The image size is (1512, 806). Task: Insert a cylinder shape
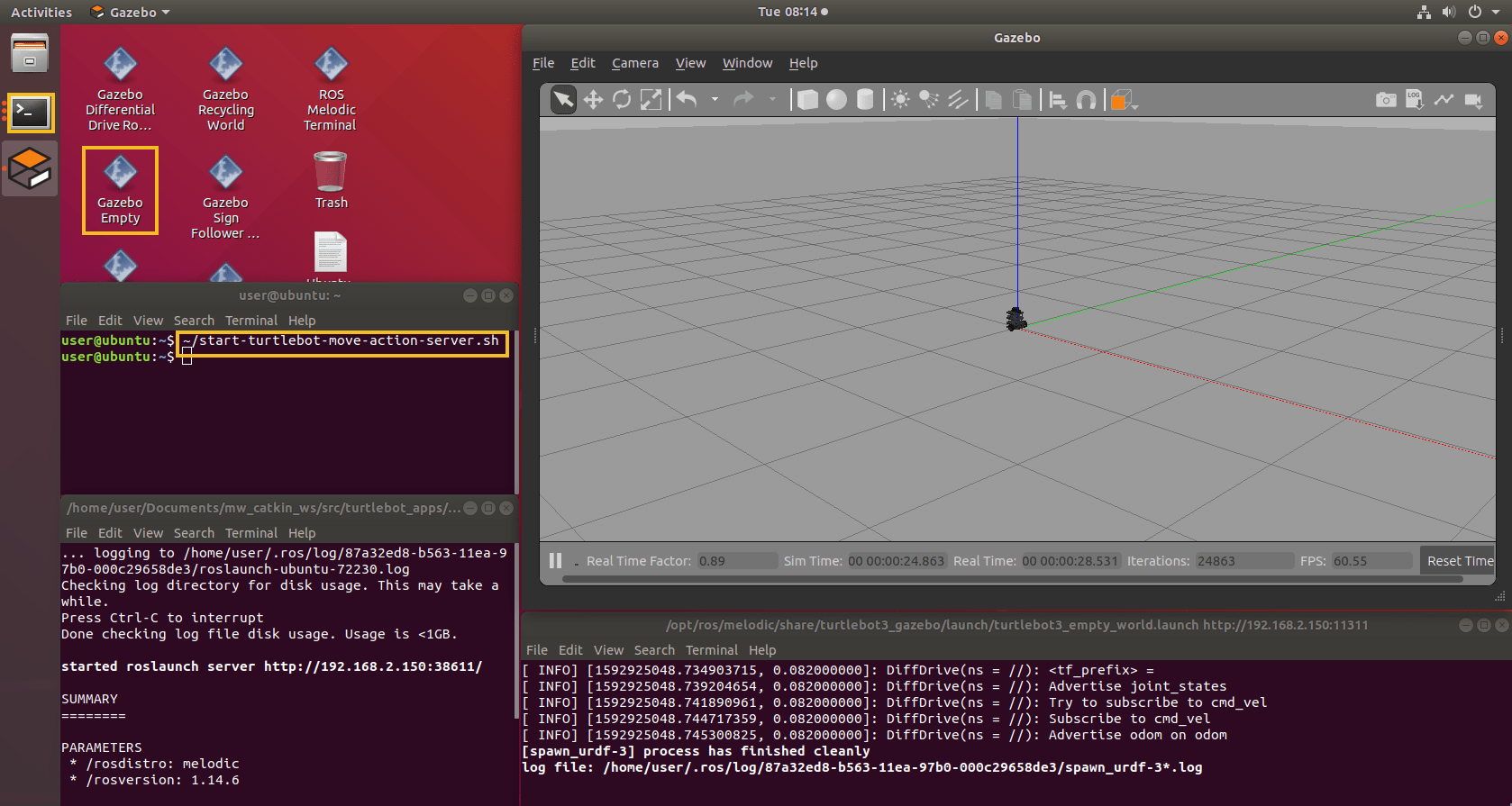865,99
